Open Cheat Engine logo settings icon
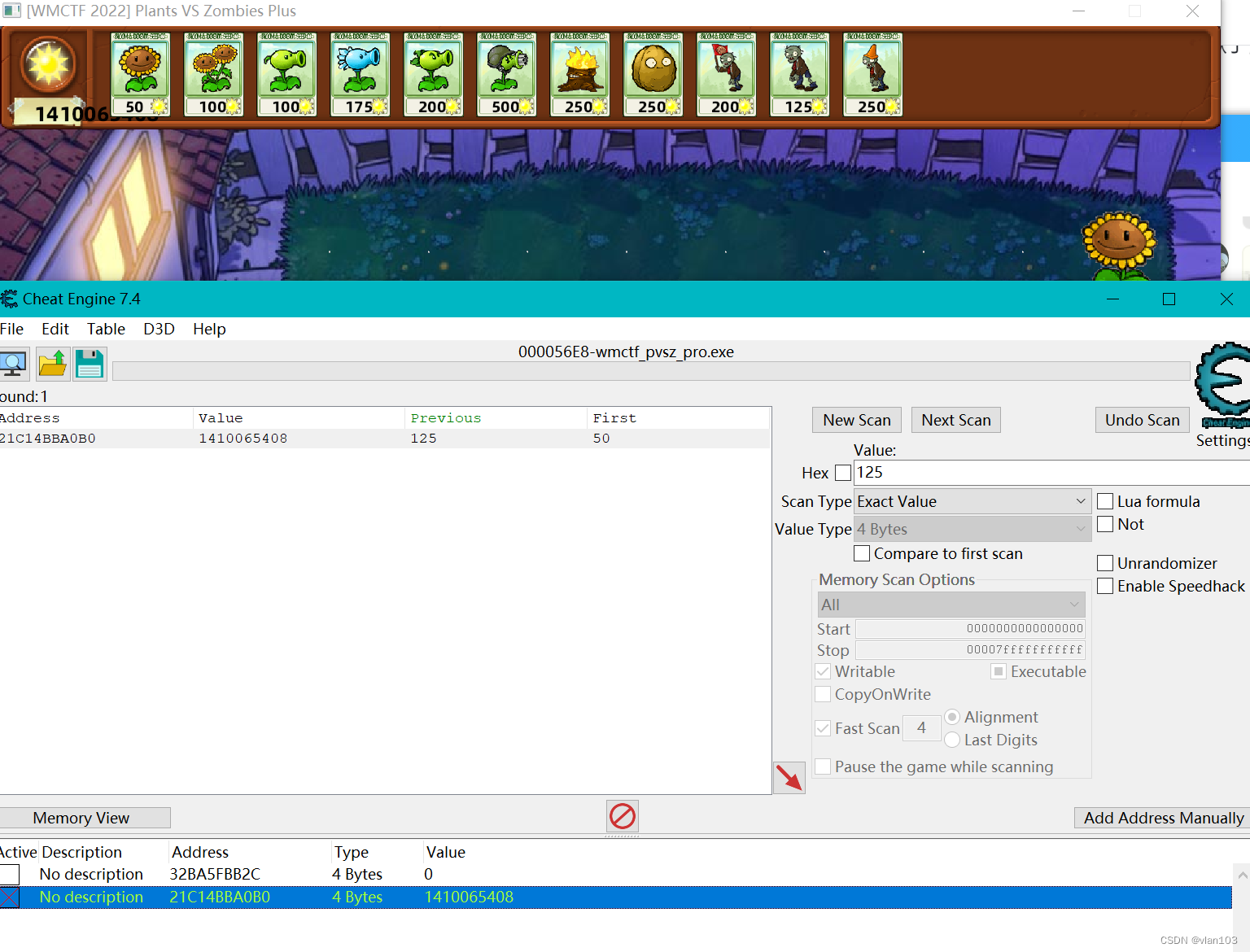 [x=1222, y=384]
